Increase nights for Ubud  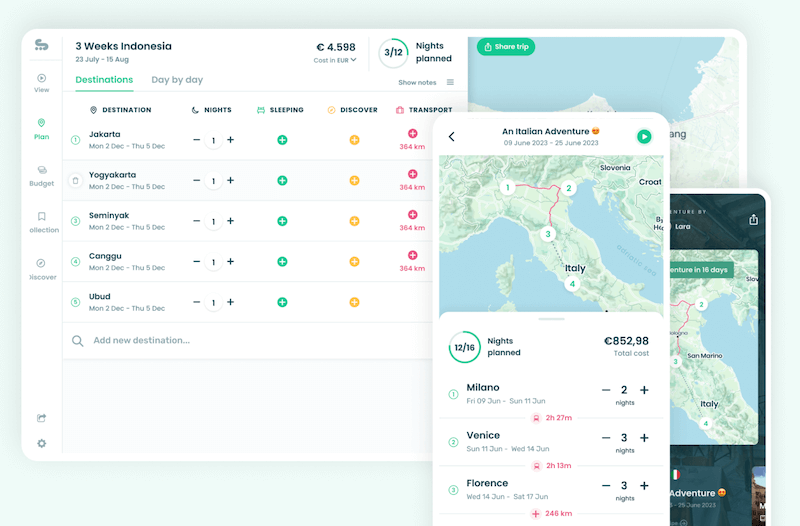point(231,302)
